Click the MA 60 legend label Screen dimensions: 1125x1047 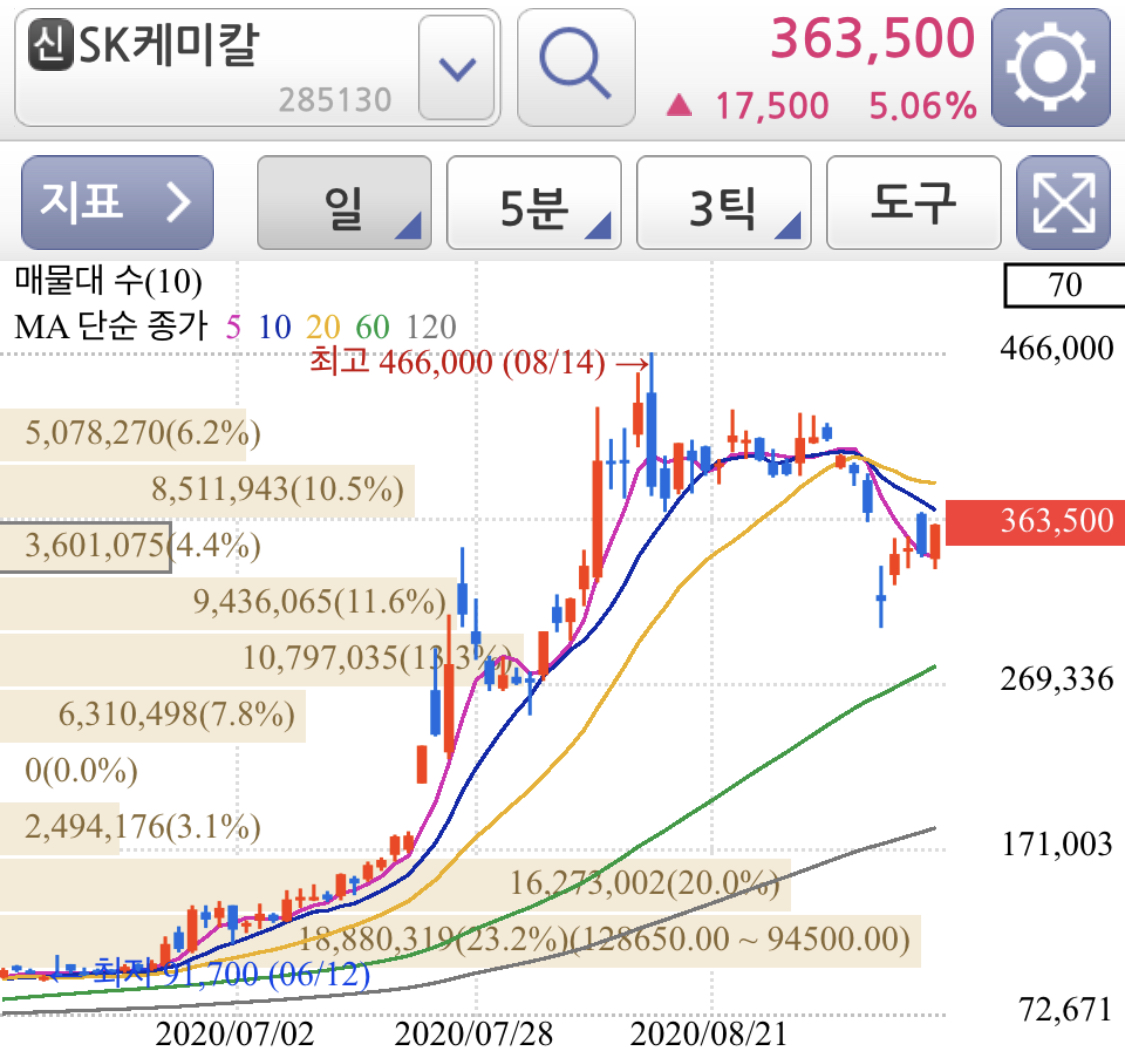[x=372, y=328]
